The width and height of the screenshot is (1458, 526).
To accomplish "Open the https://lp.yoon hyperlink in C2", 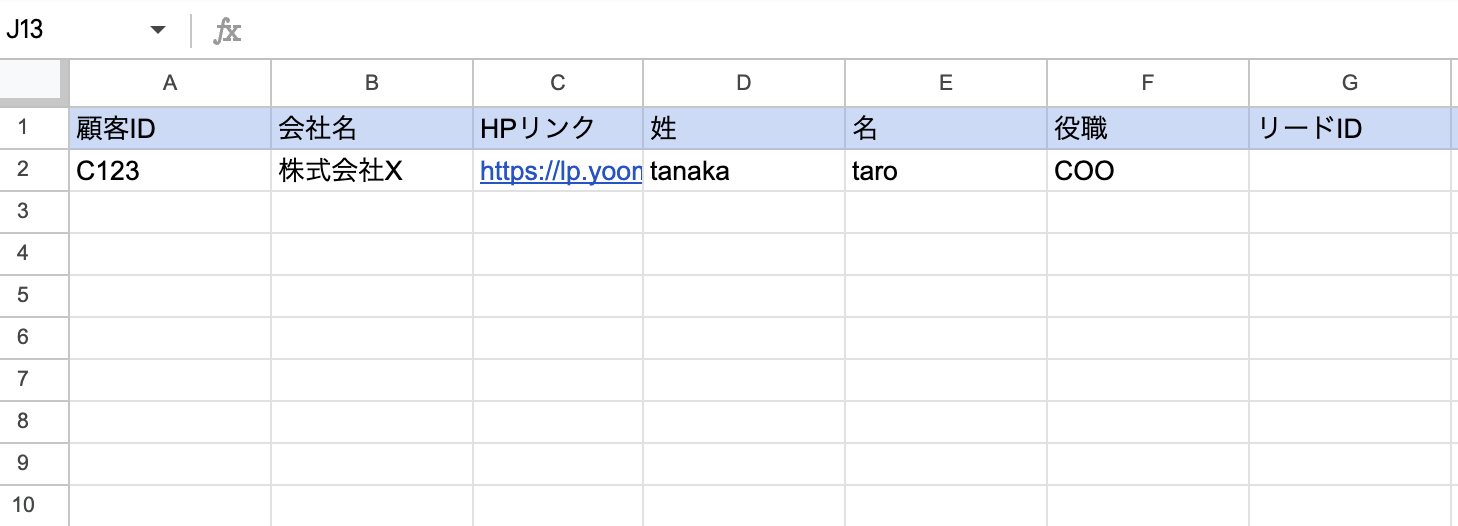I will 560,172.
